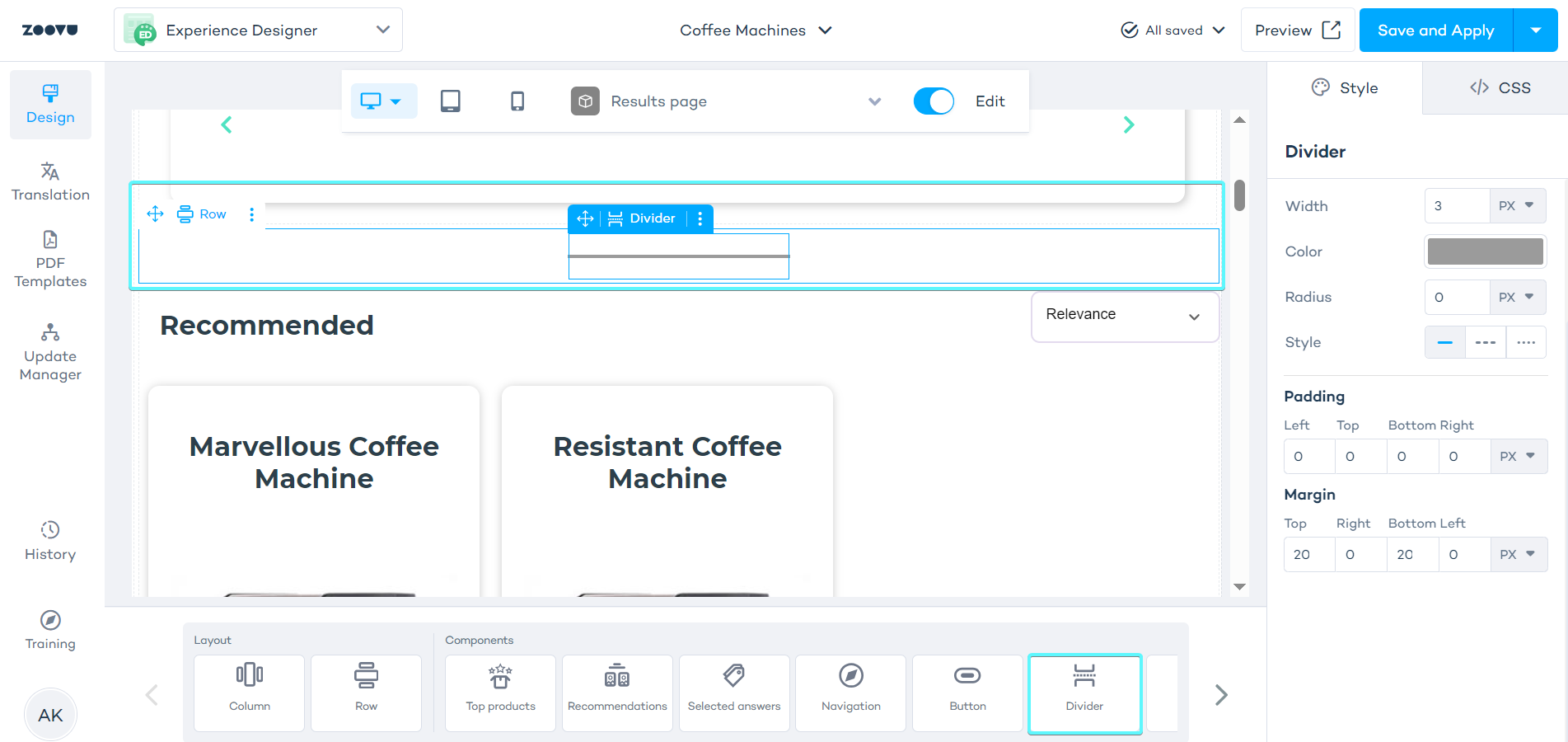Open PDF Templates section

pyautogui.click(x=50, y=260)
